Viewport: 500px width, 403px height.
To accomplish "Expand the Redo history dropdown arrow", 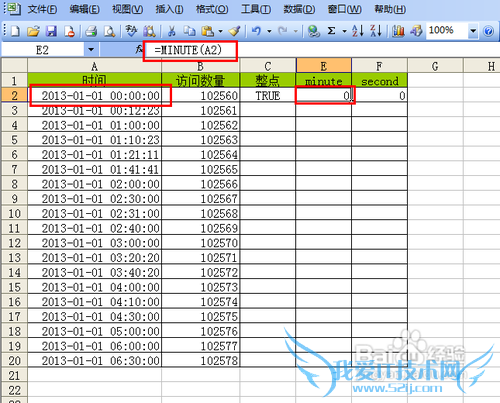I will (295, 31).
